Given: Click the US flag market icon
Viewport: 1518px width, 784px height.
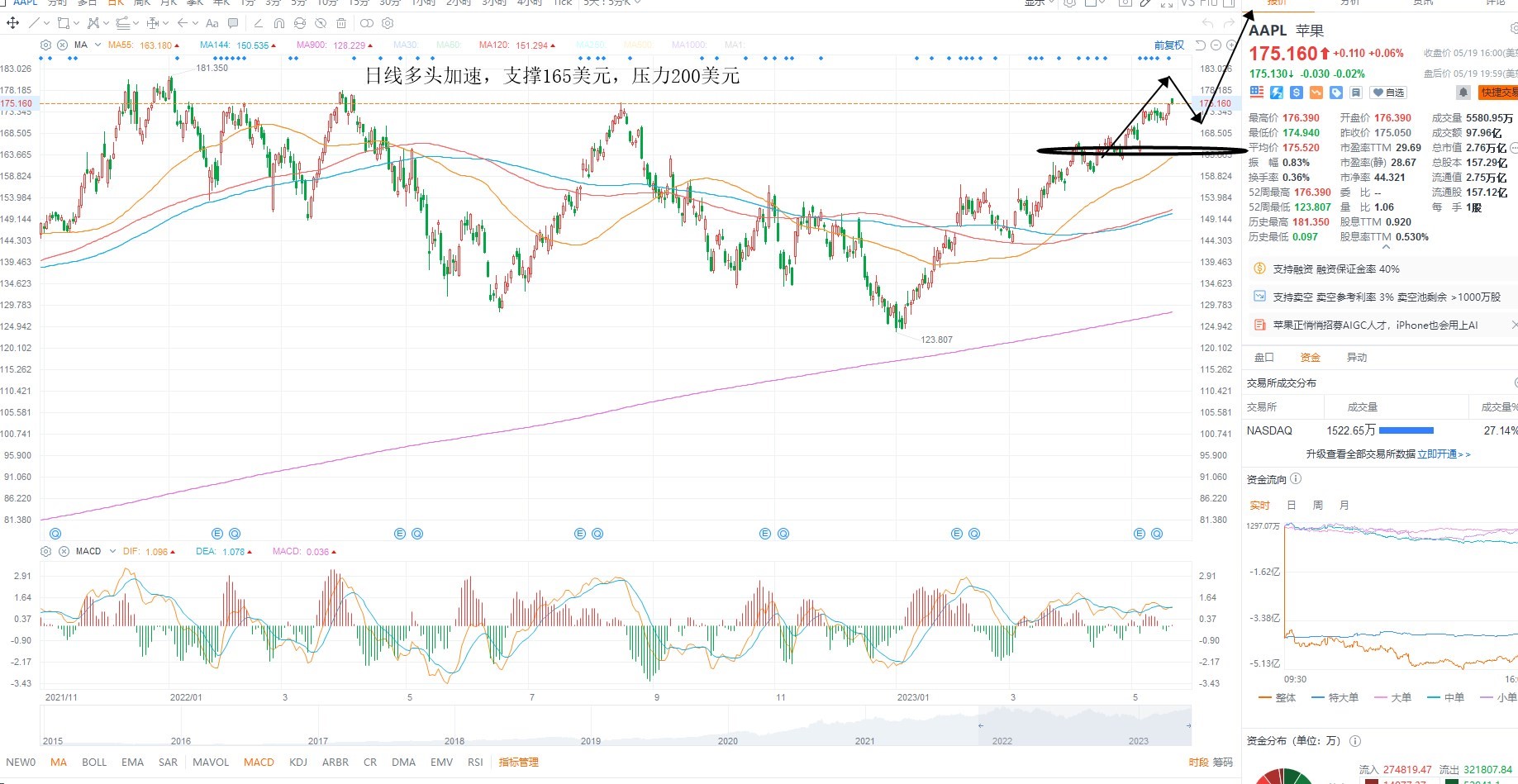Looking at the screenshot, I should click(1257, 93).
